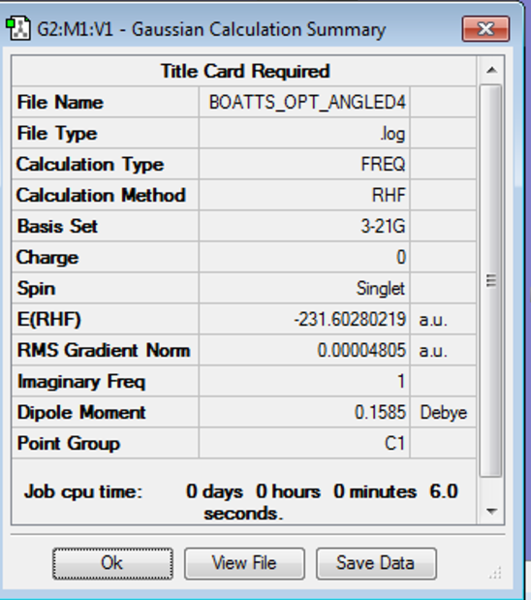The image size is (531, 600).
Task: Click the scrollbar up arrow
Action: (x=492, y=70)
